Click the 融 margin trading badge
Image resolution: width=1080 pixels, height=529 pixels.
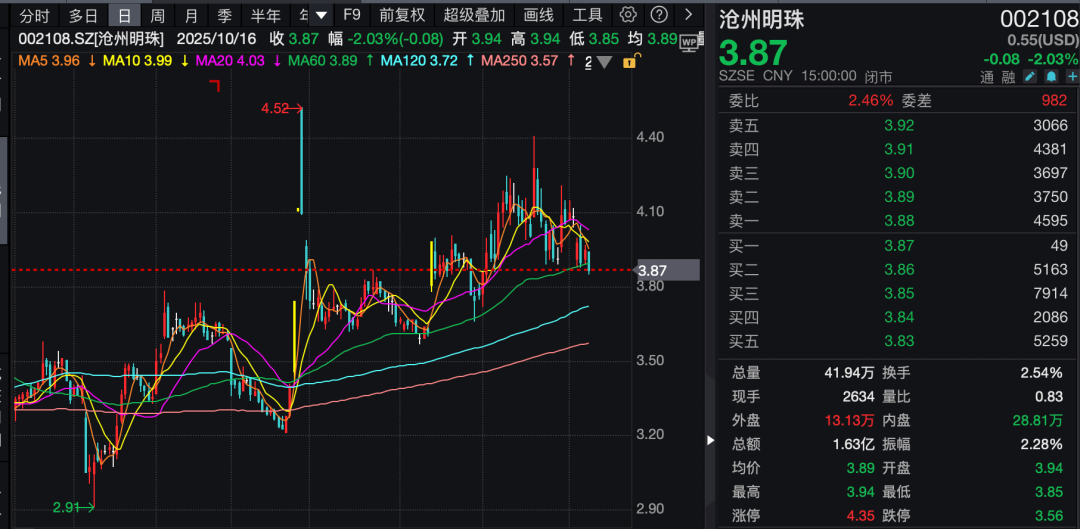1009,76
